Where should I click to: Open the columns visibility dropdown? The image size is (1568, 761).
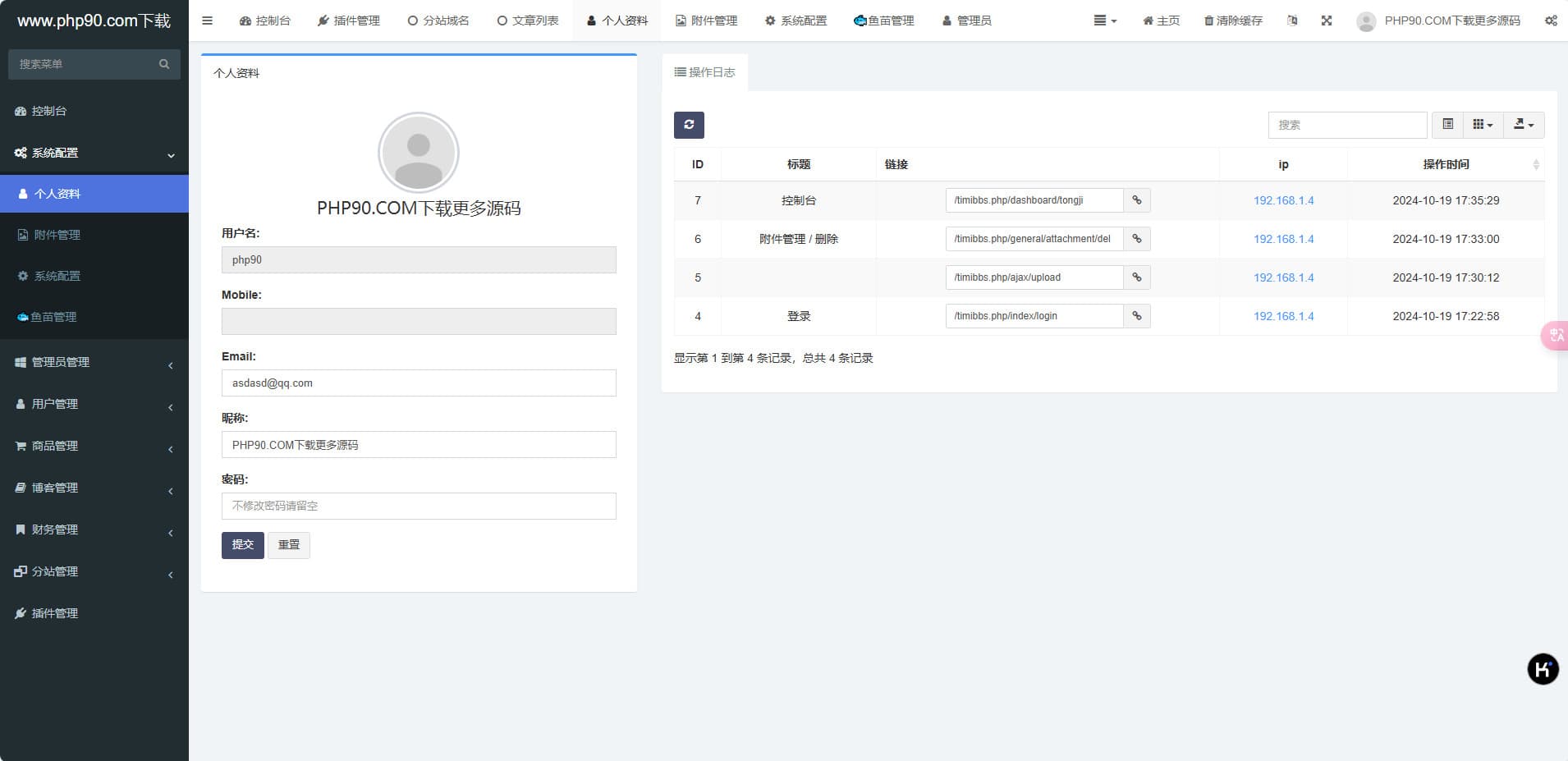click(1482, 125)
